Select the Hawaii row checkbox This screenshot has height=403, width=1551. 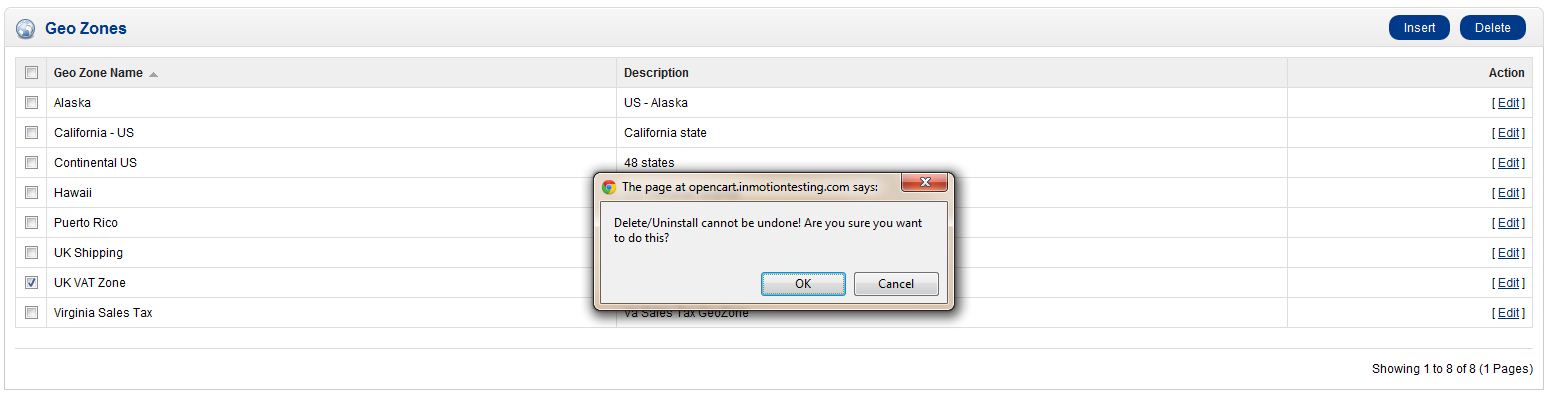(32, 193)
